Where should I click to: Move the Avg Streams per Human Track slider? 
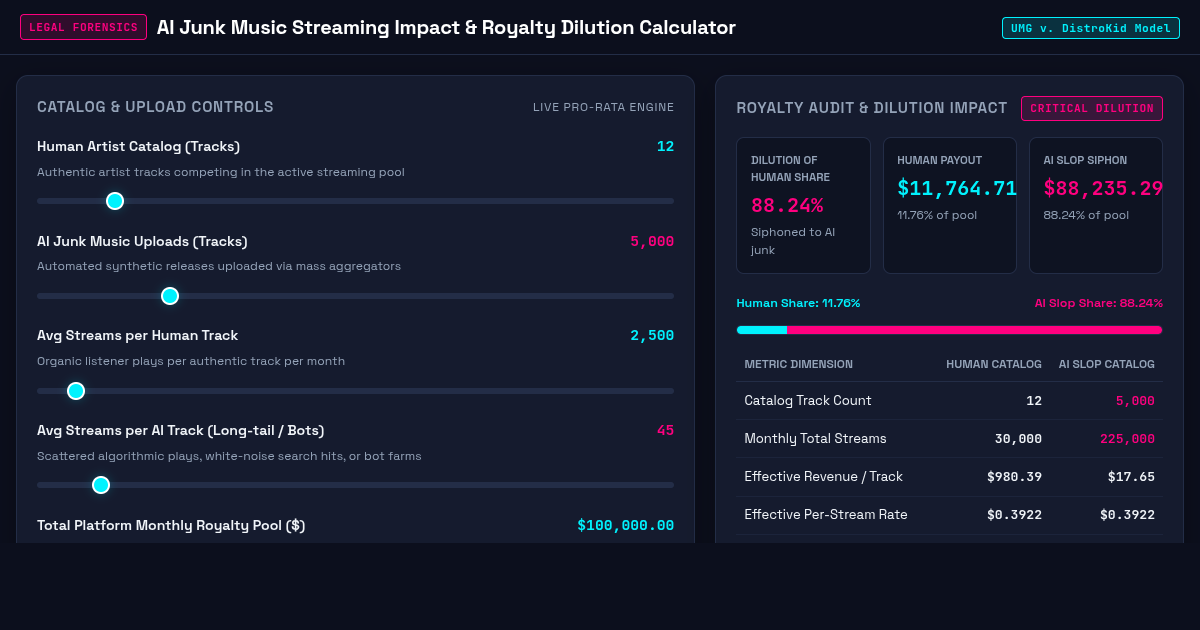(x=76, y=391)
